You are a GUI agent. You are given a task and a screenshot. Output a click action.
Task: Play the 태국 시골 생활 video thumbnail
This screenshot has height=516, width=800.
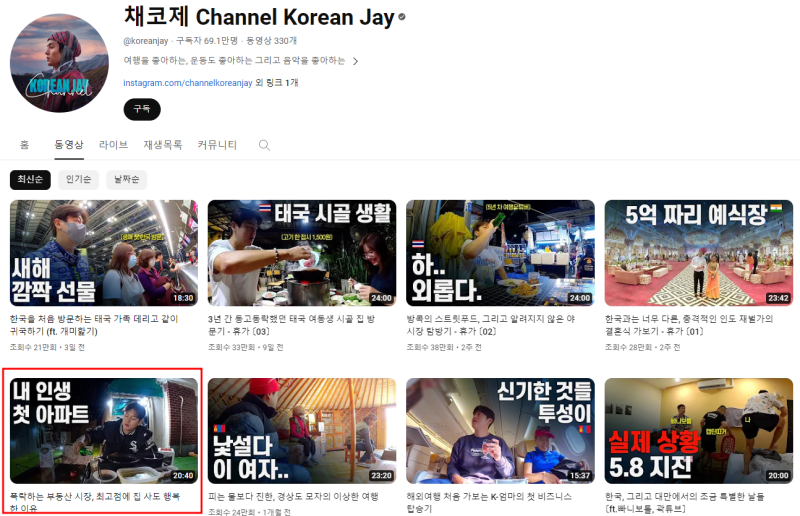(302, 253)
